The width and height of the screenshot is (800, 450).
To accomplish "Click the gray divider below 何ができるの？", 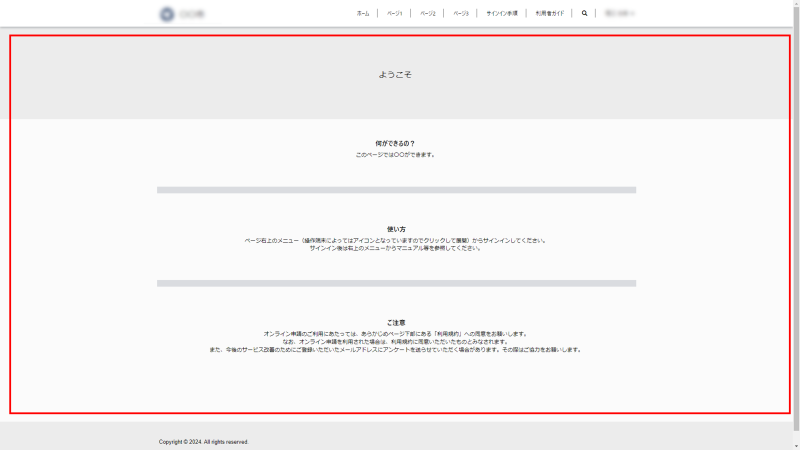I will click(396, 189).
